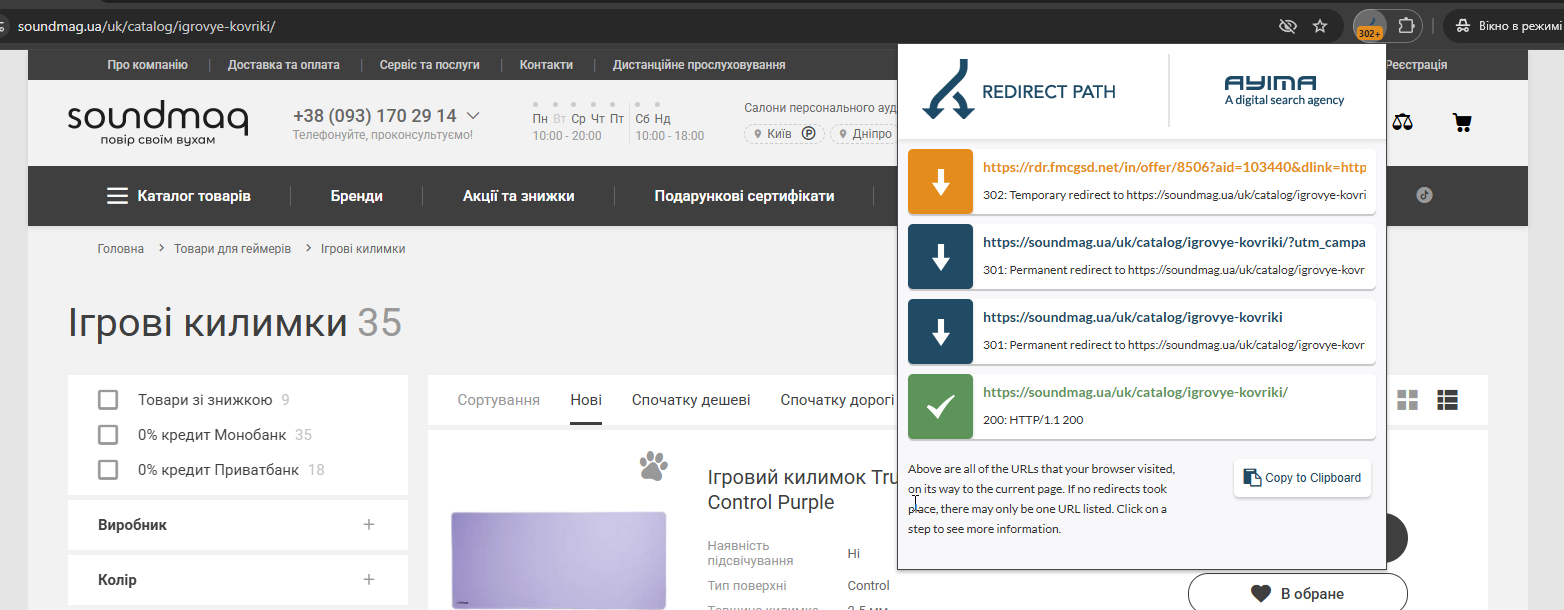Click the Сортування label

coord(499,400)
